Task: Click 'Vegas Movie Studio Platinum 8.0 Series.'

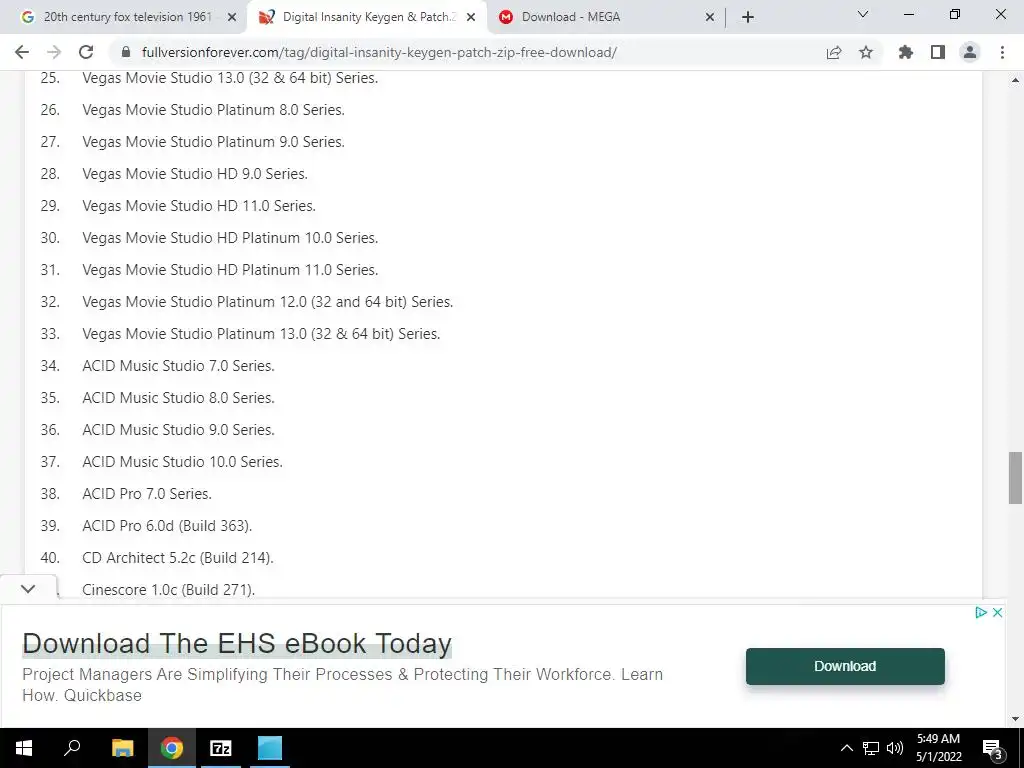Action: click(x=214, y=110)
